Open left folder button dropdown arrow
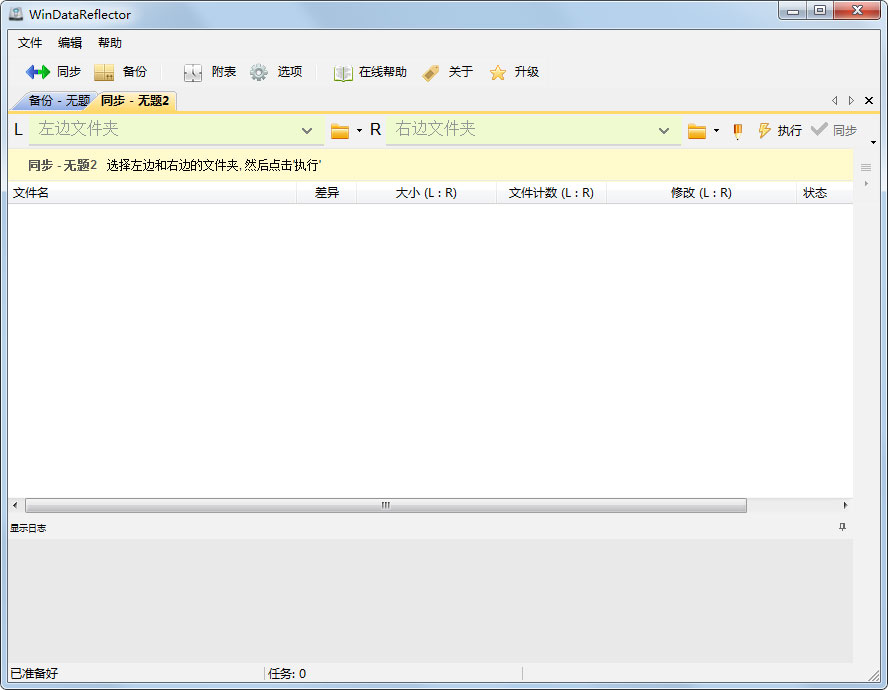 coord(359,131)
